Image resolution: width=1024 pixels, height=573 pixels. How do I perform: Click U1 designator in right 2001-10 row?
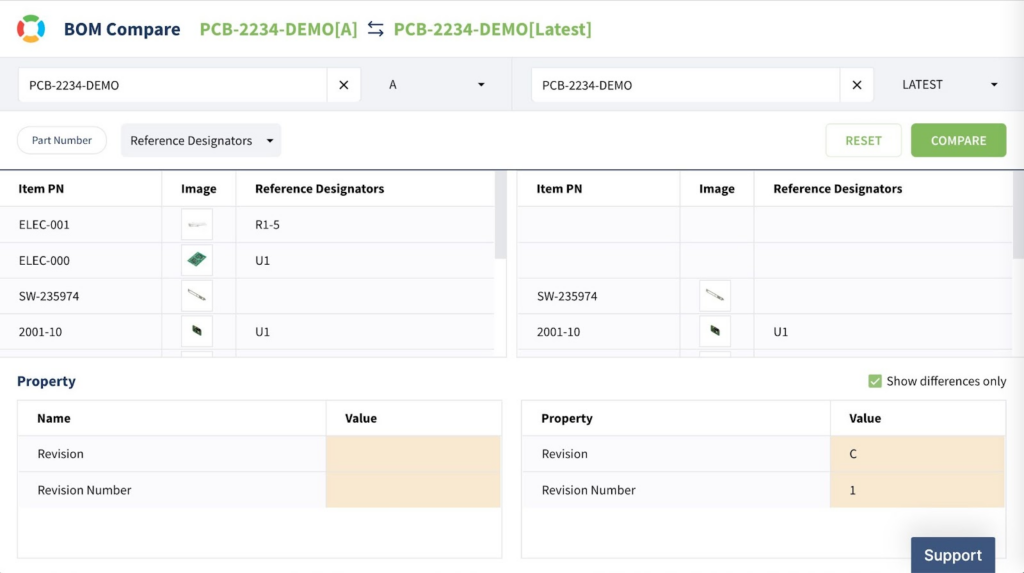coord(884,331)
